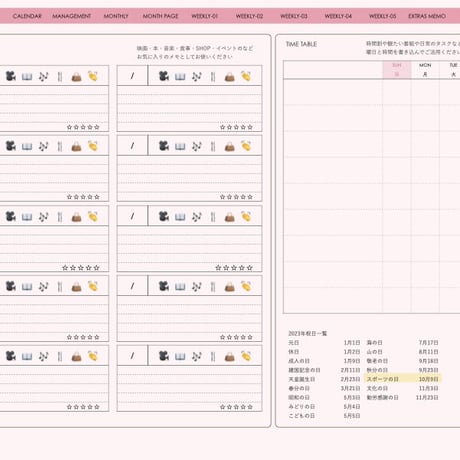The width and height of the screenshot is (460, 460).
Task: Open the WEEKLY-03 tab
Action: [x=294, y=16]
